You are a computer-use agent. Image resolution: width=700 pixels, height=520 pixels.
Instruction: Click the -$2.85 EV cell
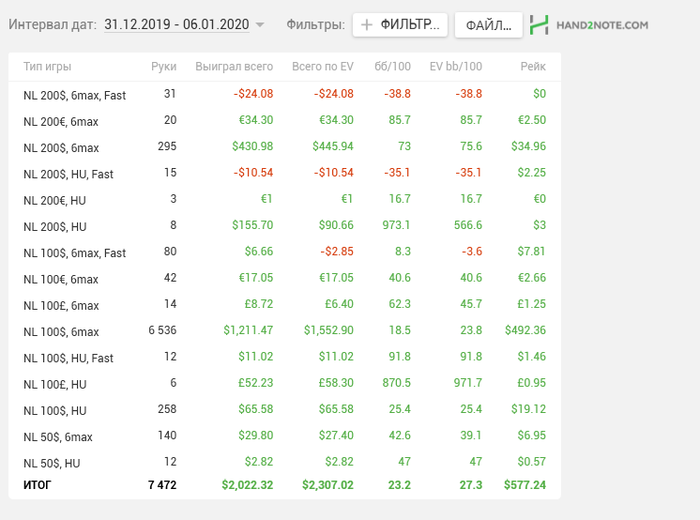pyautogui.click(x=337, y=251)
